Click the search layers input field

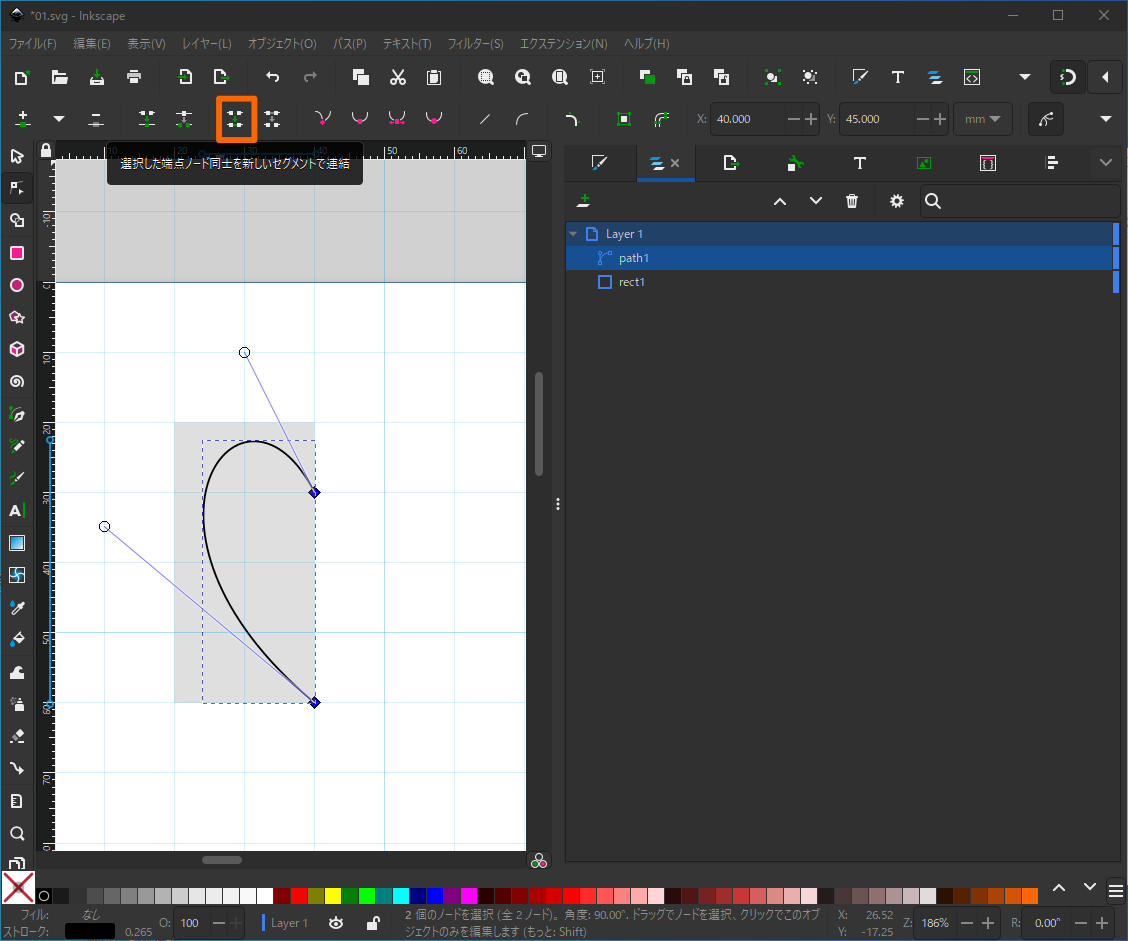[1019, 201]
